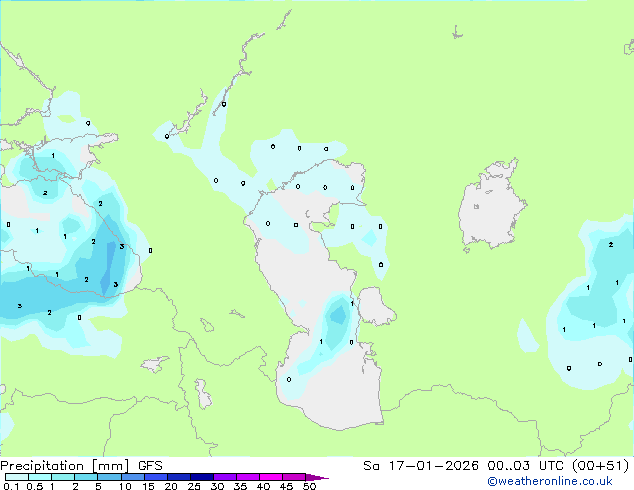The height and width of the screenshot is (490, 634).
Task: Click the '00..03 UTC' time range text
Action: pyautogui.click(x=524, y=466)
